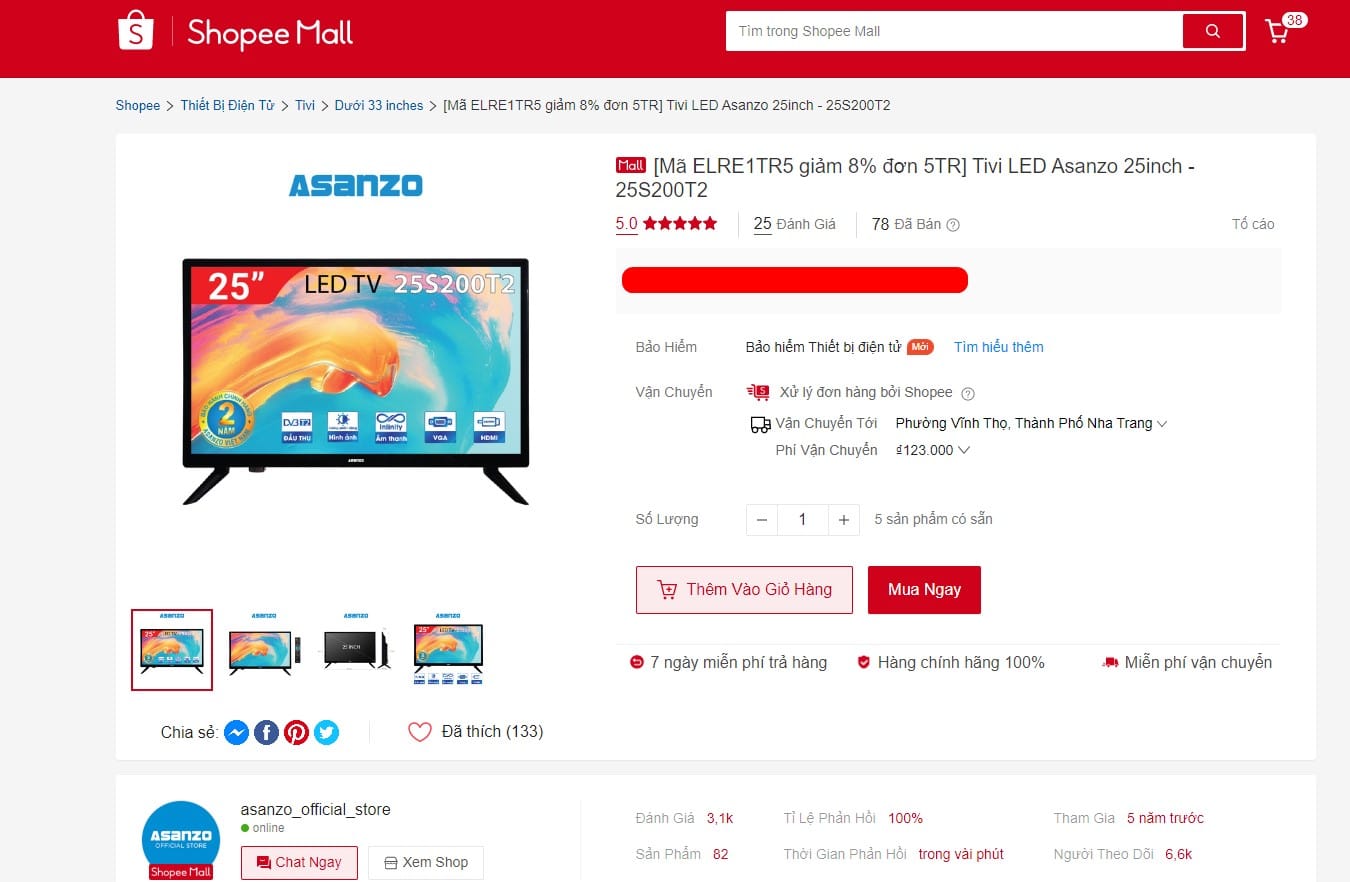
Task: Open Thiết Bị Điện Tử breadcrumb
Action: pyautogui.click(x=227, y=105)
